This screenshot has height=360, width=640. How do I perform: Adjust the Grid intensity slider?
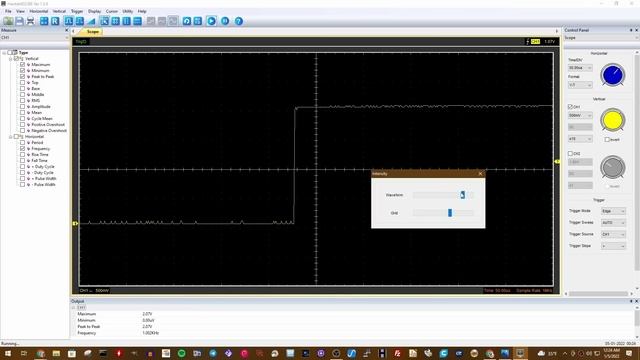450,213
